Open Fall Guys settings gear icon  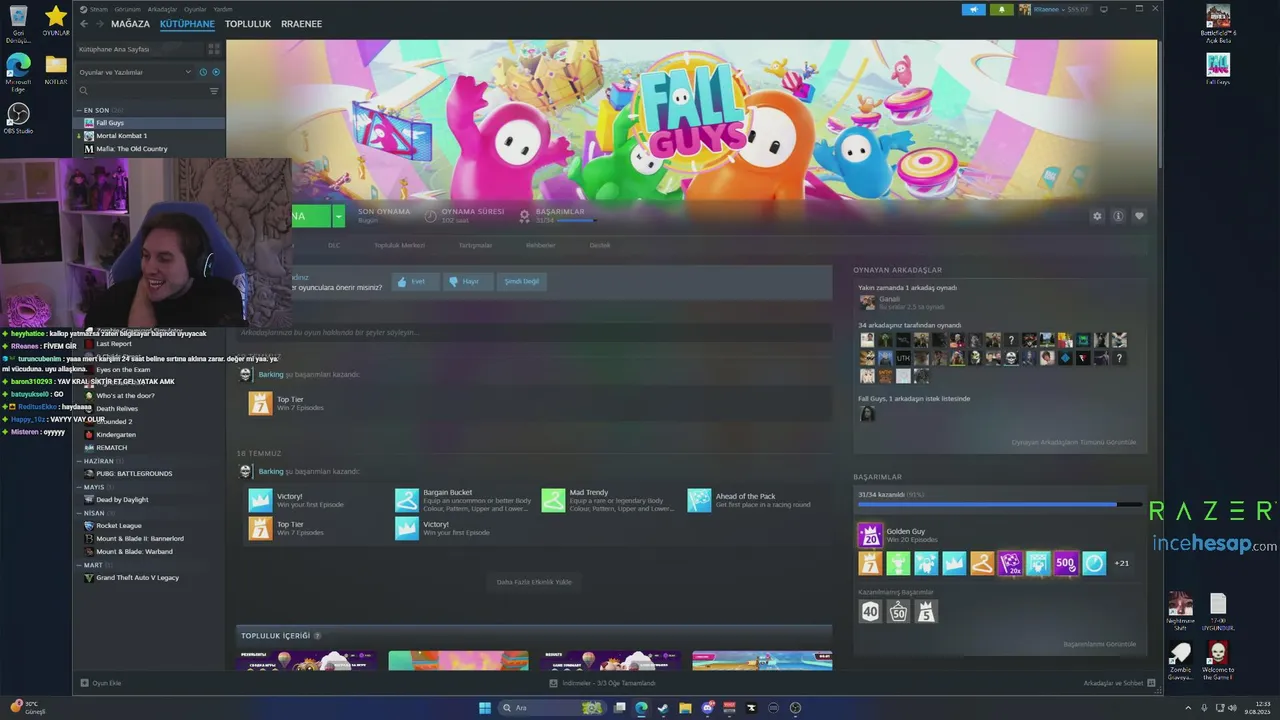tap(1097, 216)
